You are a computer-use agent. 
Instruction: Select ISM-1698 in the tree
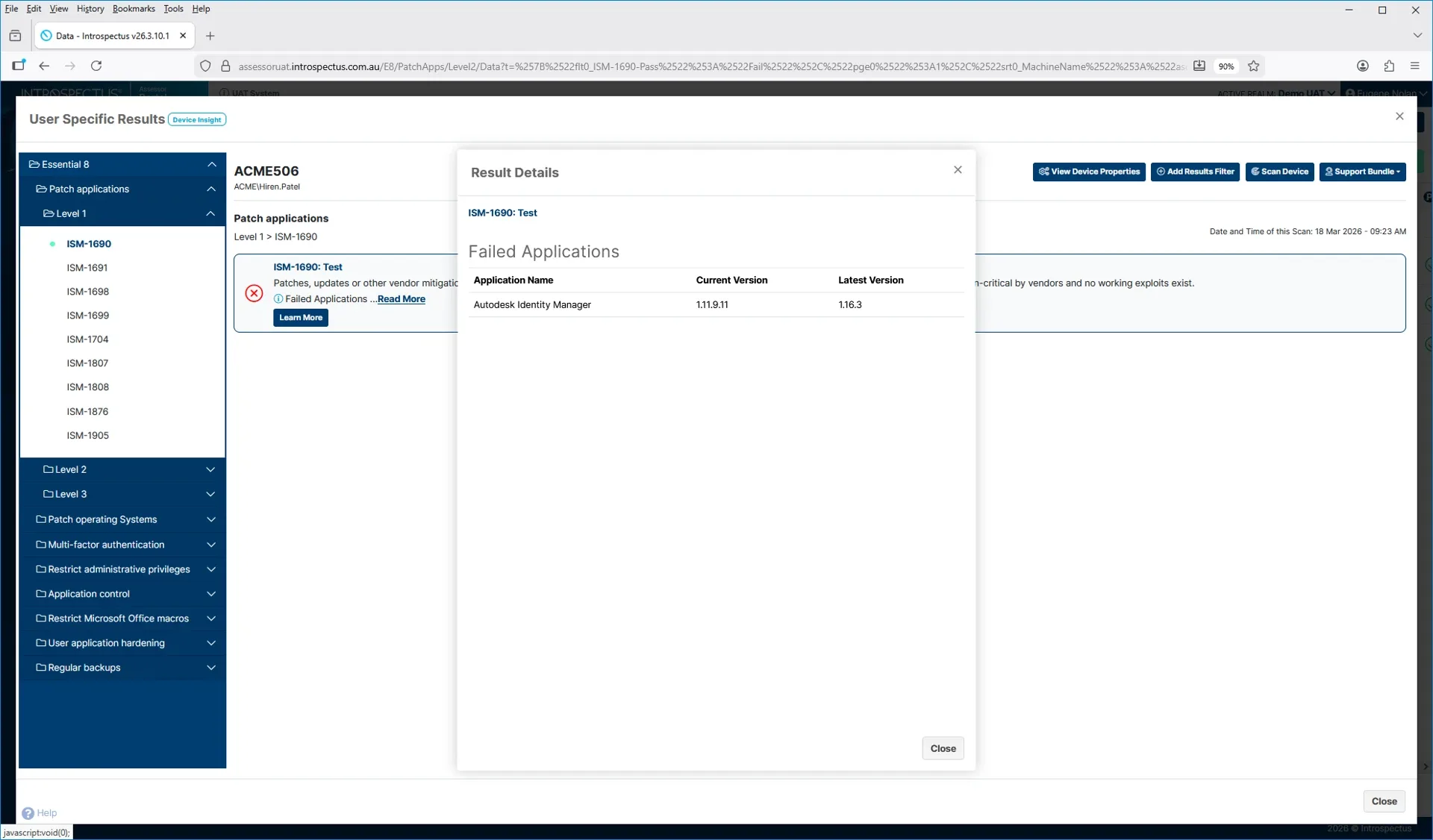click(x=87, y=292)
